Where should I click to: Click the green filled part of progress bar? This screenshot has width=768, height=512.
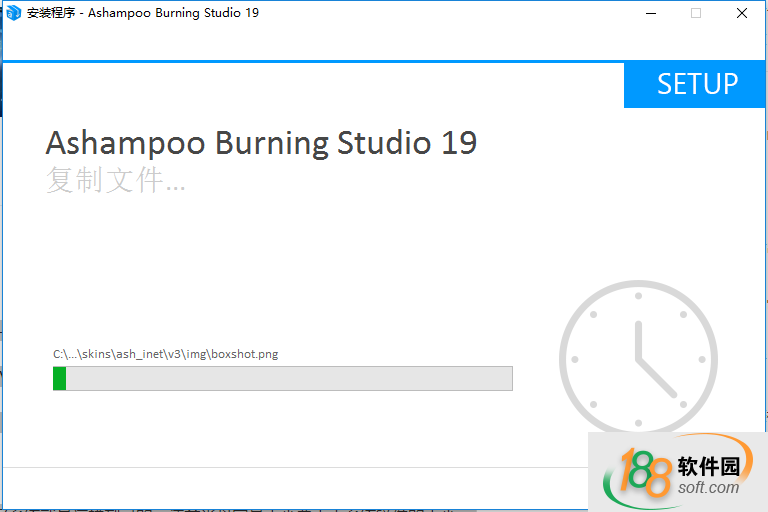tap(60, 378)
